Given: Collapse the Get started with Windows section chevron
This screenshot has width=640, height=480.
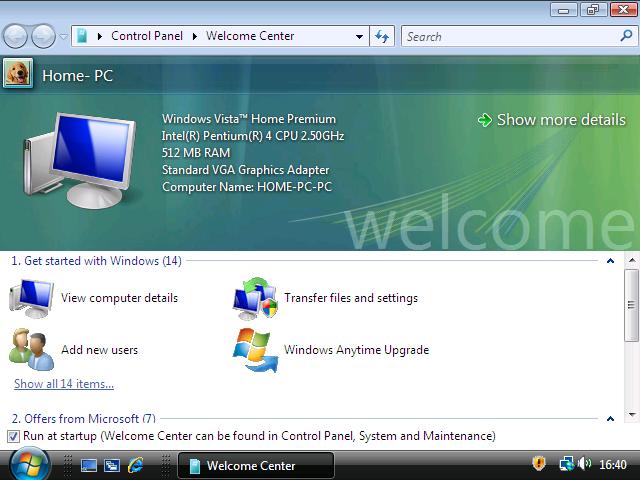Looking at the screenshot, I should [x=611, y=261].
